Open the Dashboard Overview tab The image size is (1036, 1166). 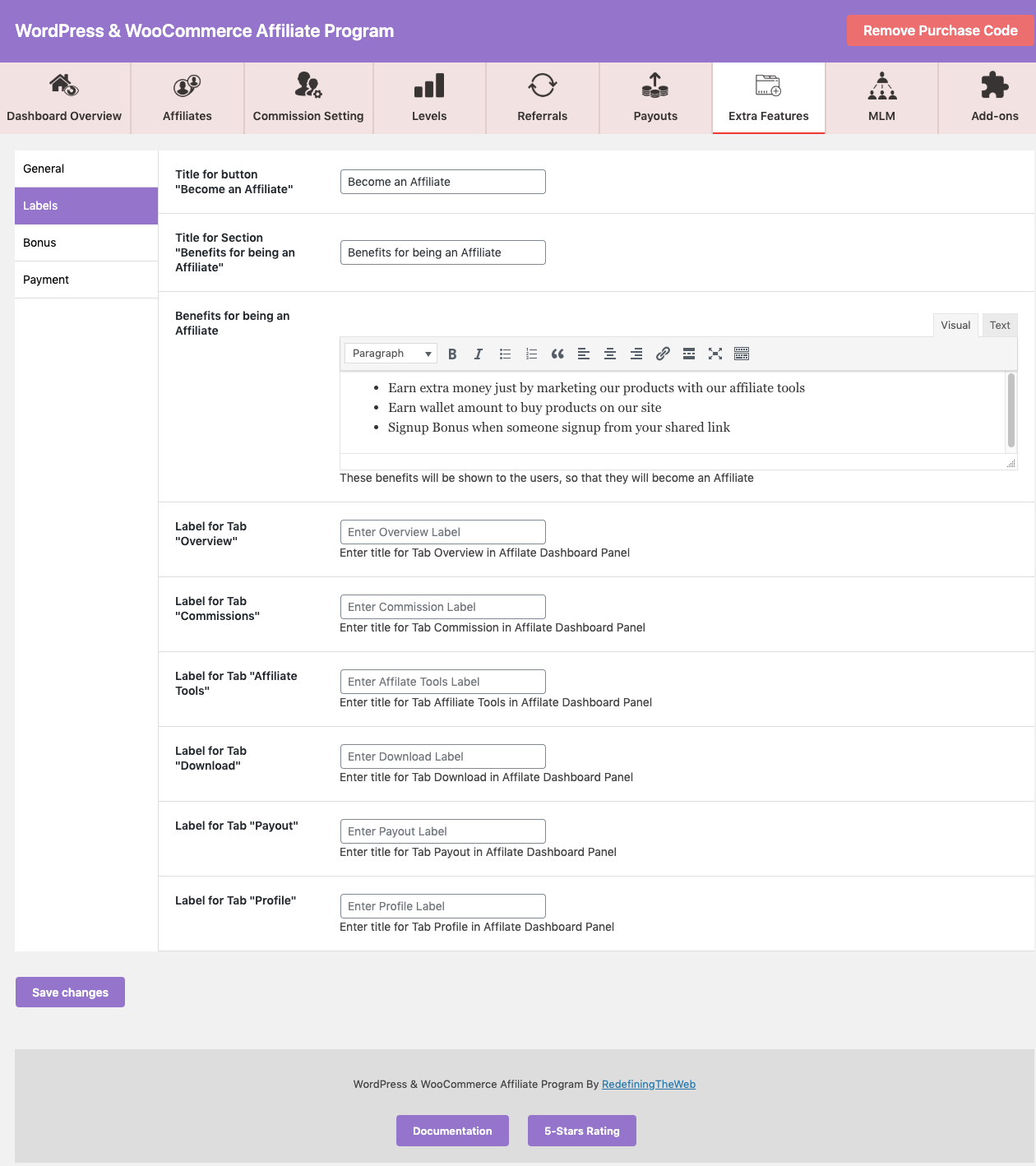click(64, 98)
